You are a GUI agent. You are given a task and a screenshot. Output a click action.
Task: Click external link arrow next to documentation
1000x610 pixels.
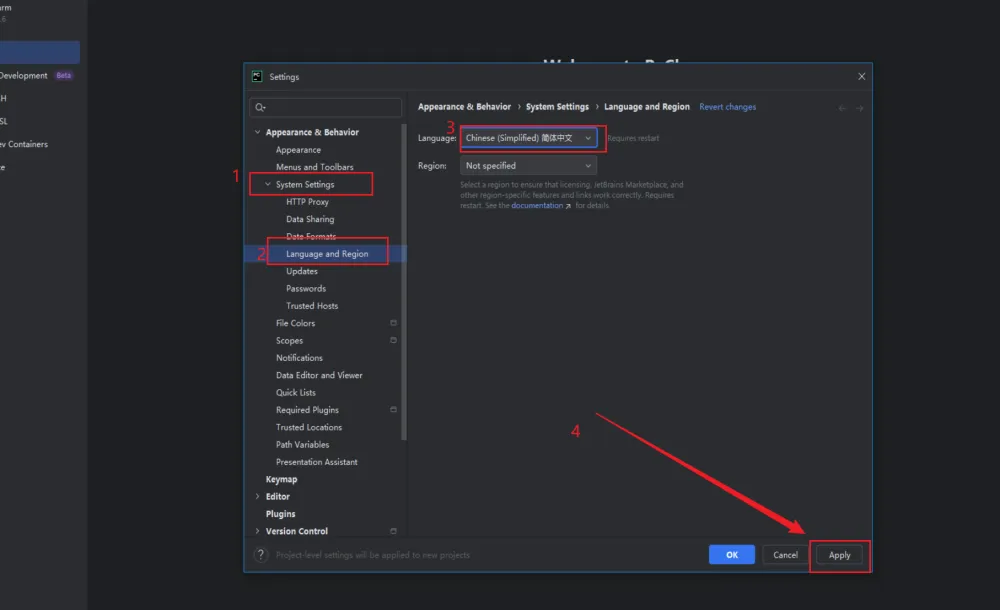click(x=568, y=206)
